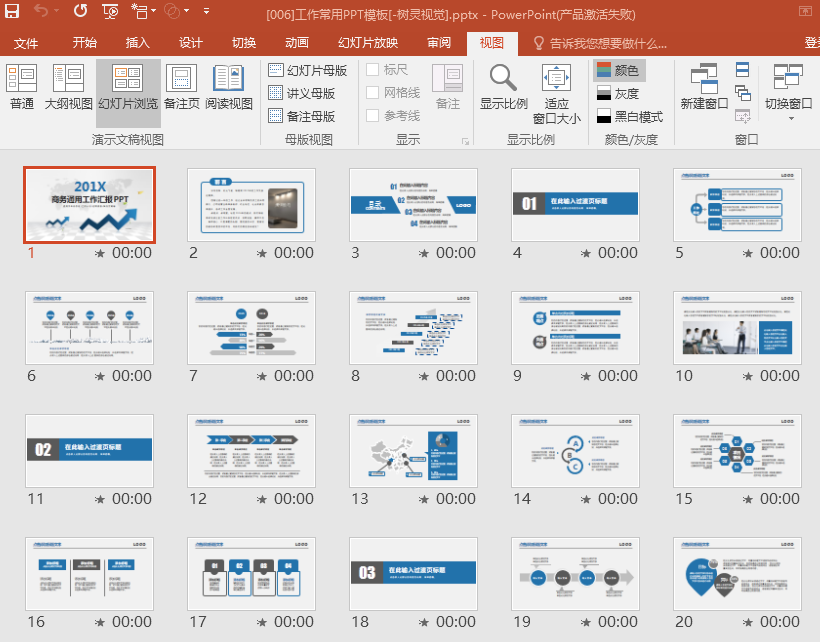Click the Redo/Repeat circular arrow icon
Viewport: 820px width, 642px height.
point(80,10)
